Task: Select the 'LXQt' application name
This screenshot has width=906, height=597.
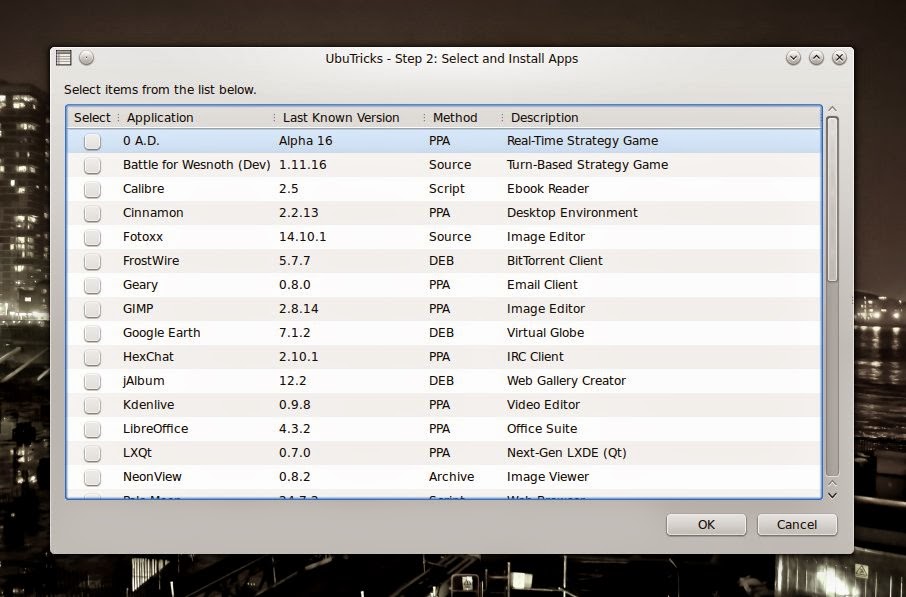Action: [137, 453]
